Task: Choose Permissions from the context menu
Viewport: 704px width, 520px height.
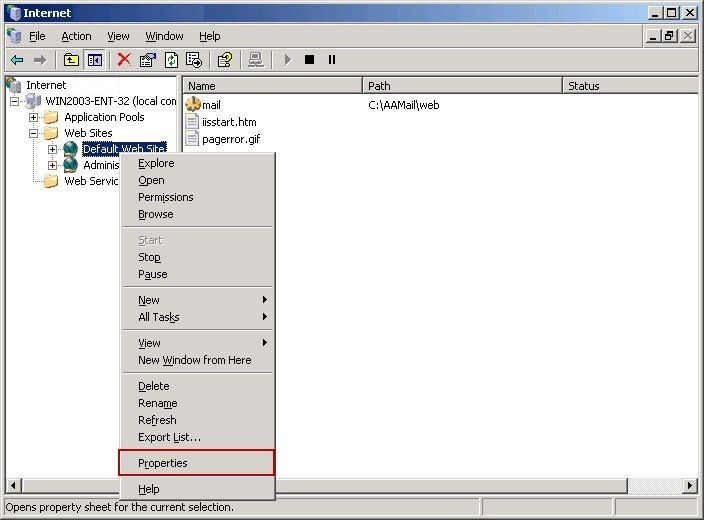Action: click(198, 198)
